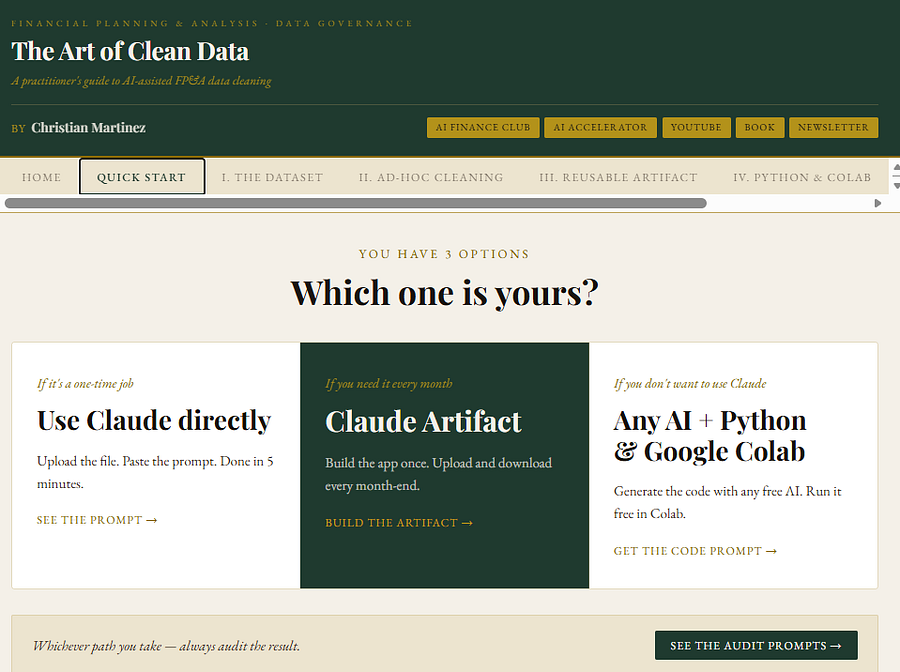The height and width of the screenshot is (672, 900).
Task: Follow the See the Prompt link
Action: coord(97,520)
